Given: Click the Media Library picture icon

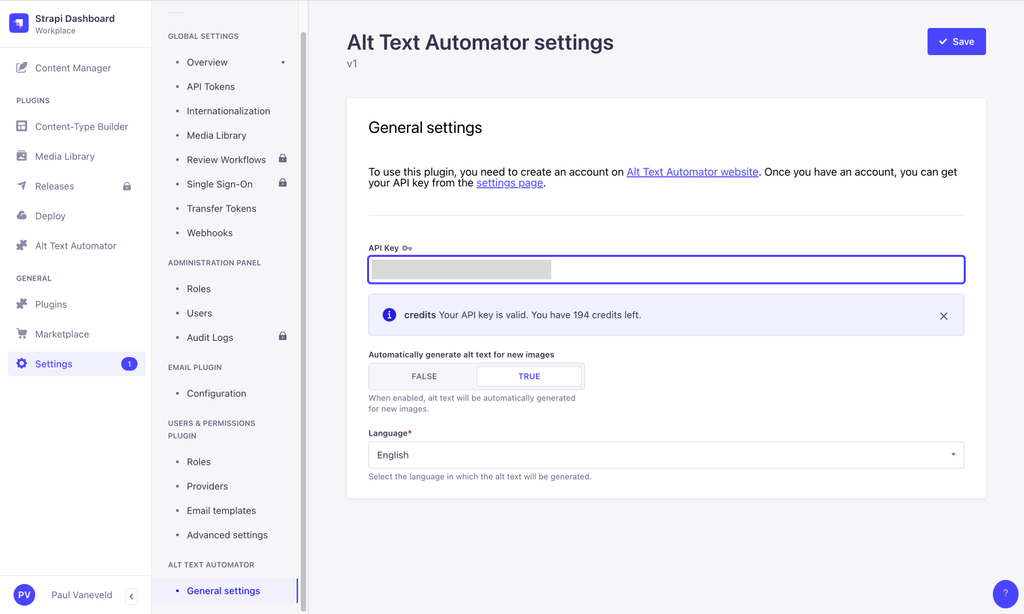Looking at the screenshot, I should [22, 155].
